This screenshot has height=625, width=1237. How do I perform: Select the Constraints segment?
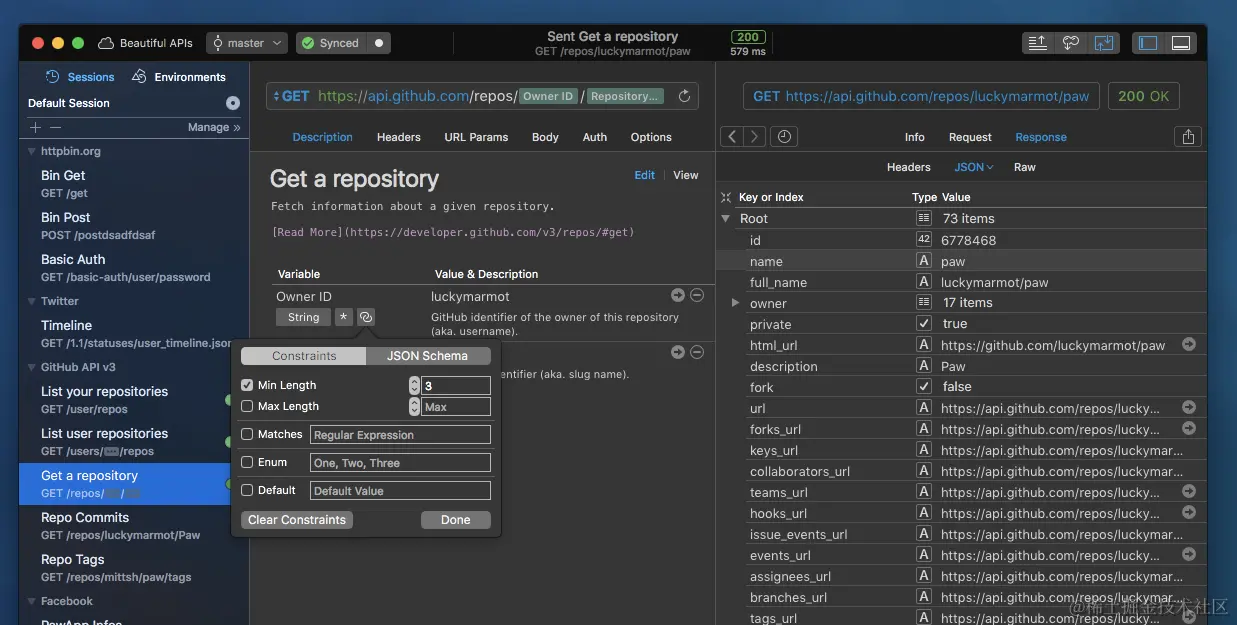304,356
